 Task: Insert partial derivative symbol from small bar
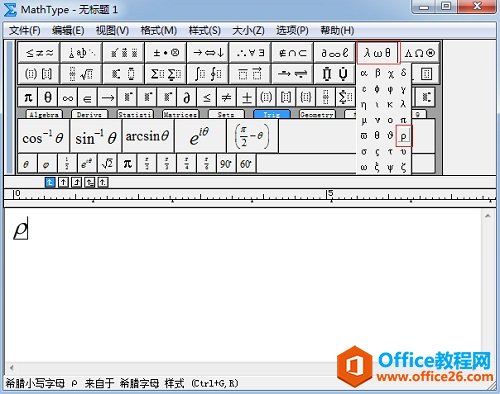tap(187, 98)
